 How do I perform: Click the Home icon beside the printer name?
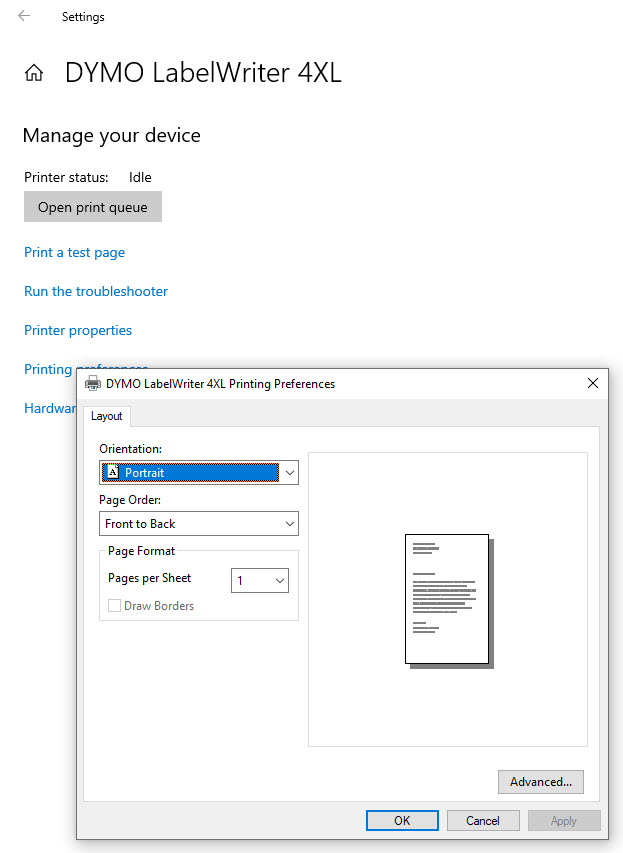click(x=34, y=72)
